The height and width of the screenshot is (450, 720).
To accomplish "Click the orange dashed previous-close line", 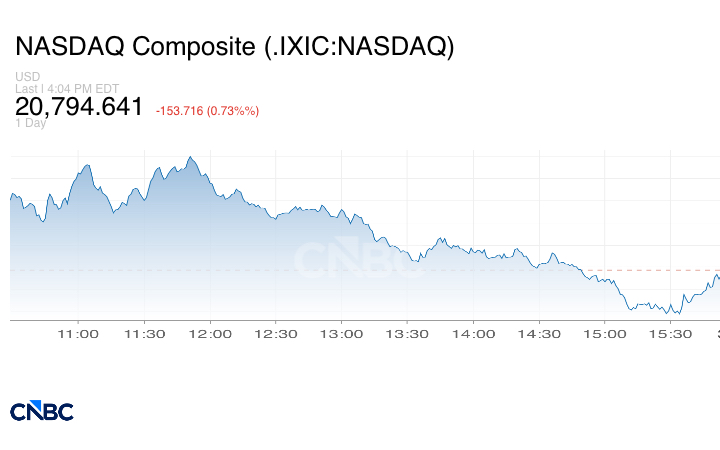I will point(650,270).
